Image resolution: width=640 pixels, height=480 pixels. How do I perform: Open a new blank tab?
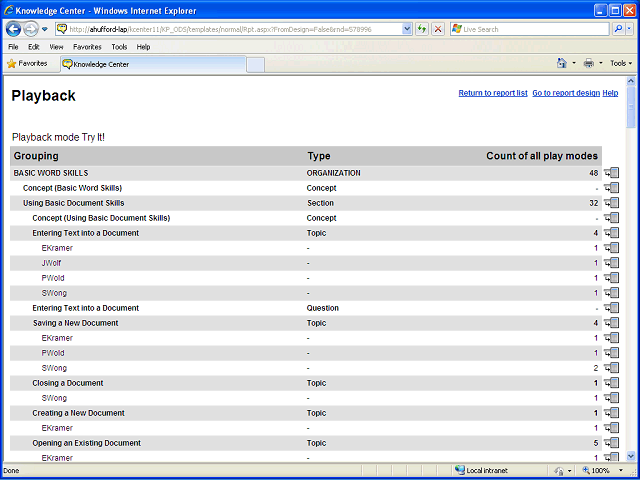[256, 65]
